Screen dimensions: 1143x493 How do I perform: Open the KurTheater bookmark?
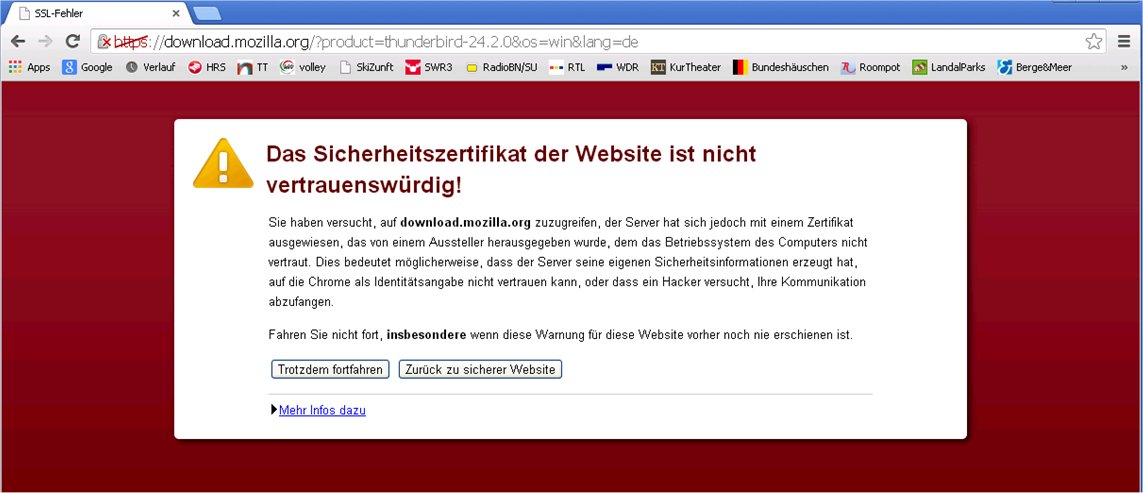(x=685, y=67)
